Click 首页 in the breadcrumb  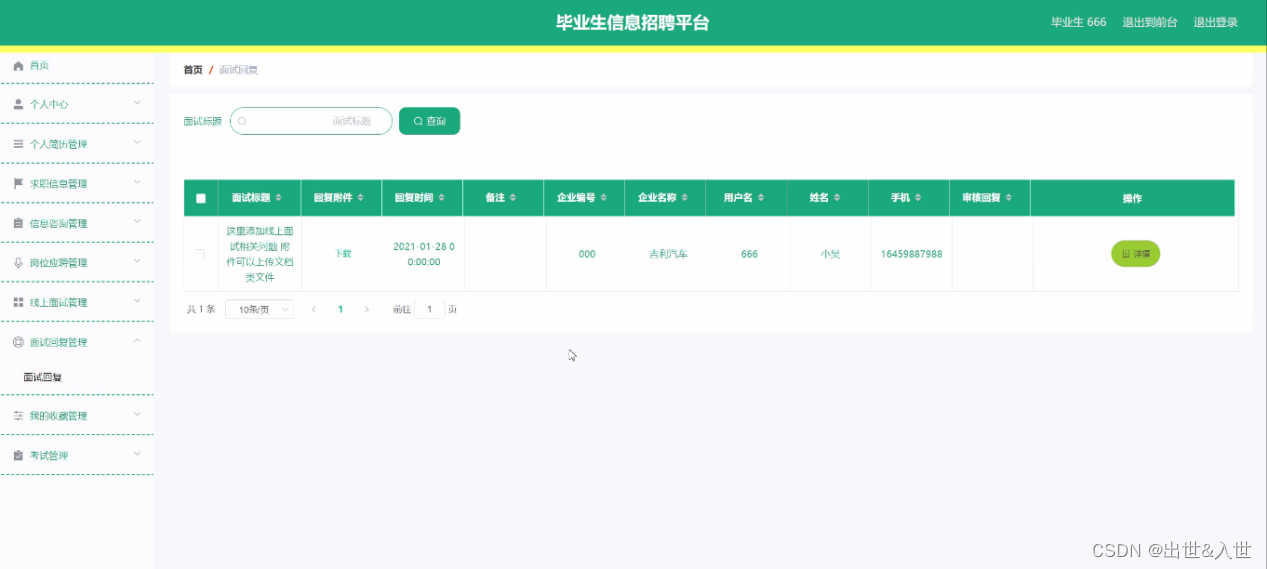[x=193, y=70]
